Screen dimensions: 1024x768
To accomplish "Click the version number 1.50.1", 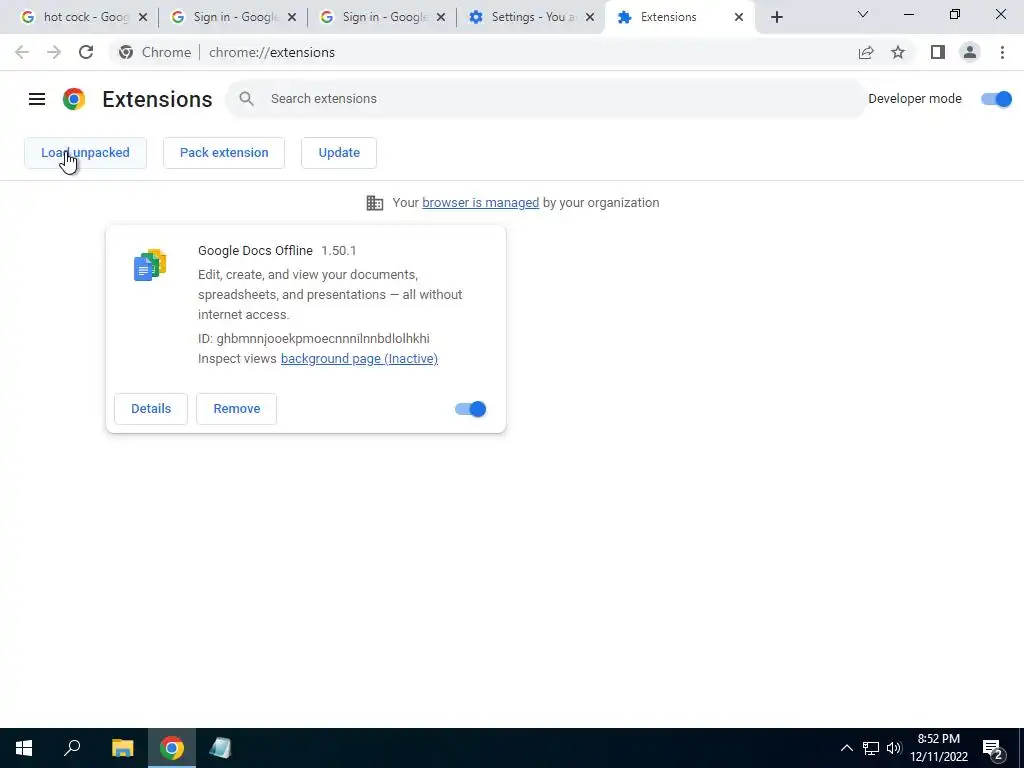I will tap(339, 251).
